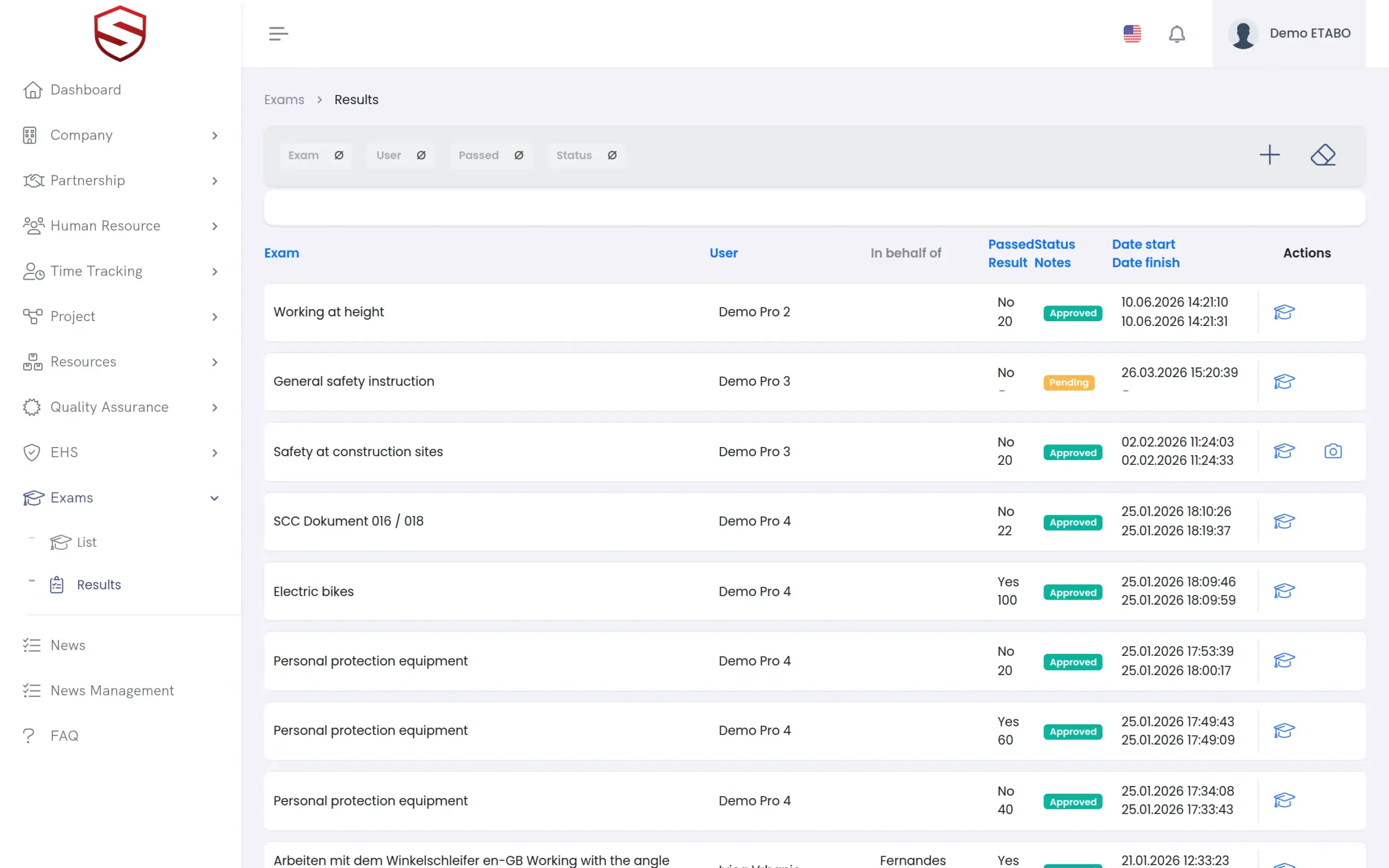The image size is (1389, 868).
Task: Open the Demo ETABO user profile
Action: pyautogui.click(x=1289, y=33)
